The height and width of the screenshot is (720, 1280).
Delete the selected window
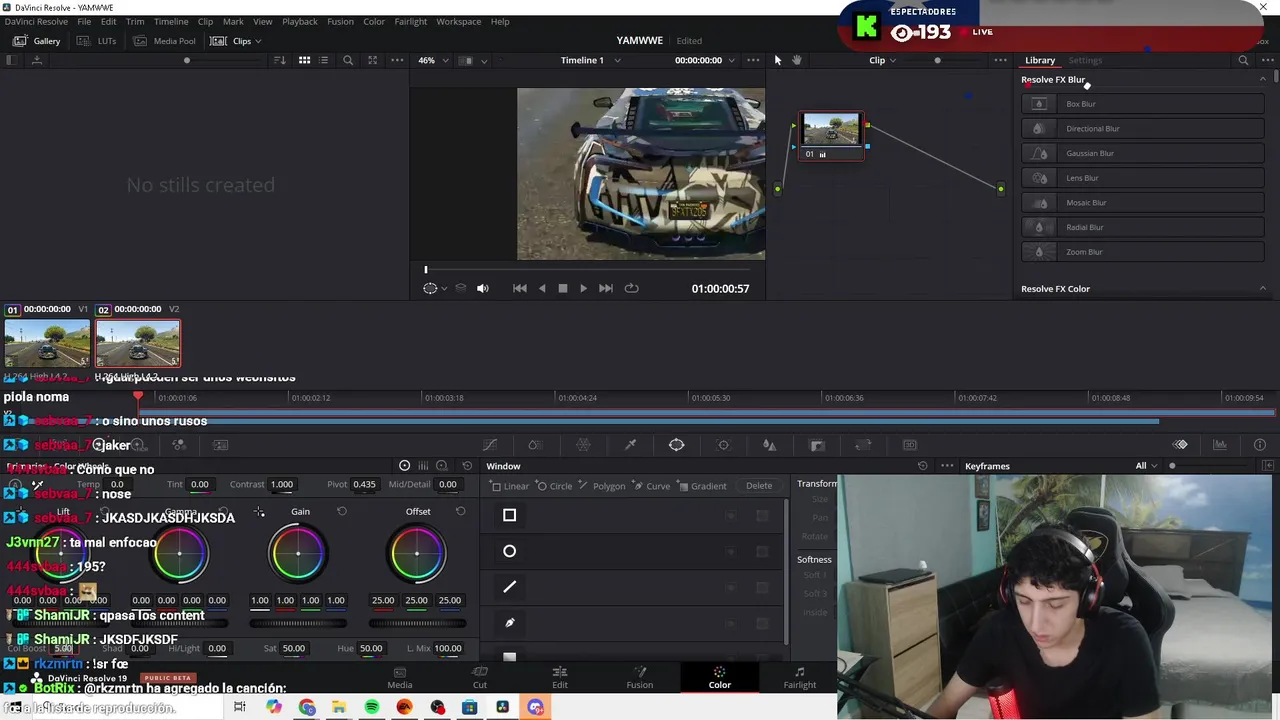click(x=759, y=486)
